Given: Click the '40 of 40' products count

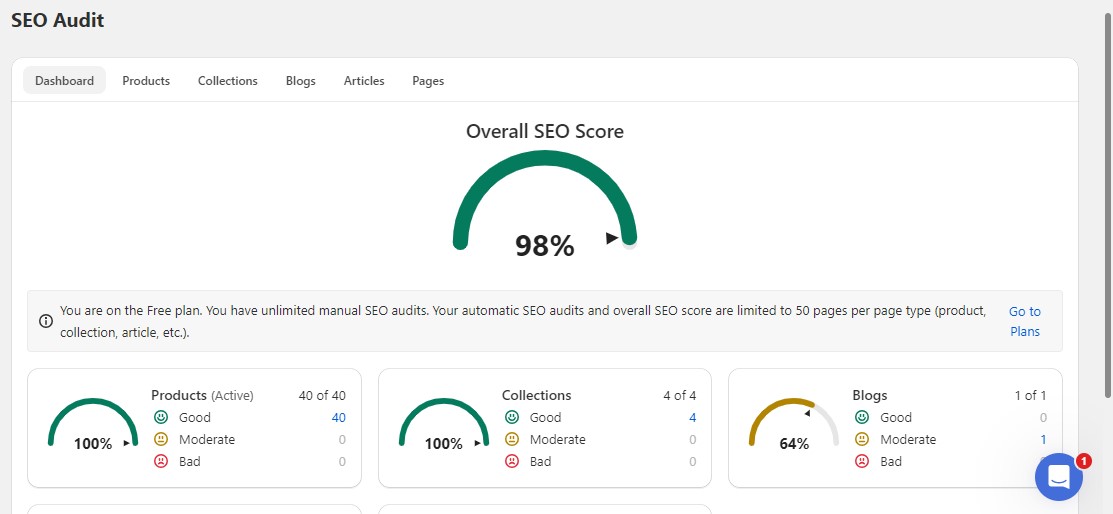Looking at the screenshot, I should click(322, 395).
